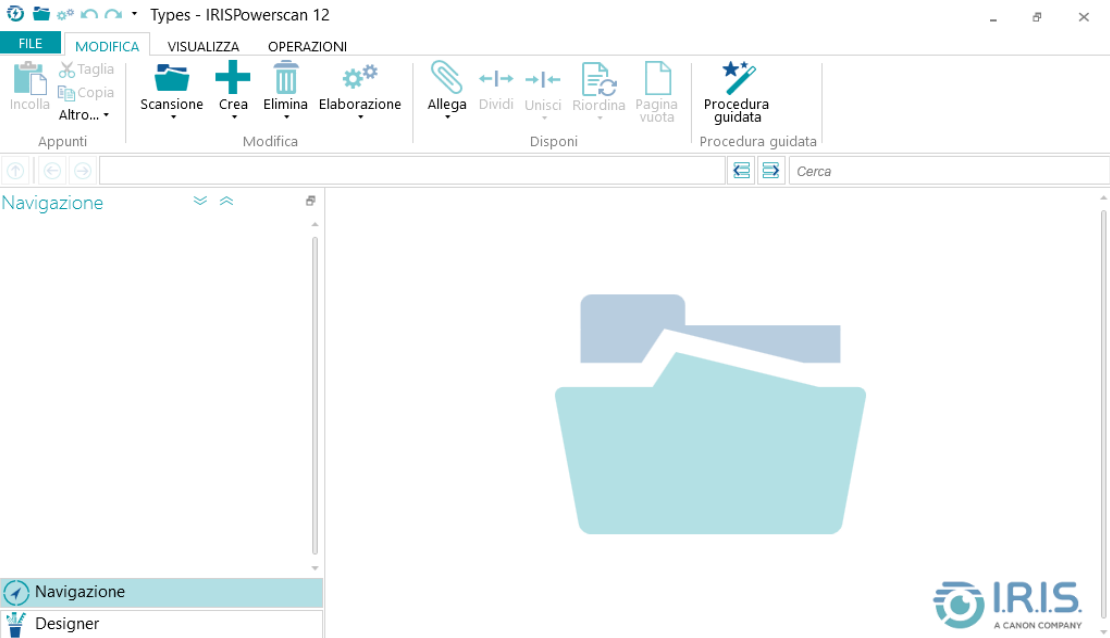
Task: Click the redo arrow in title bar
Action: click(113, 14)
